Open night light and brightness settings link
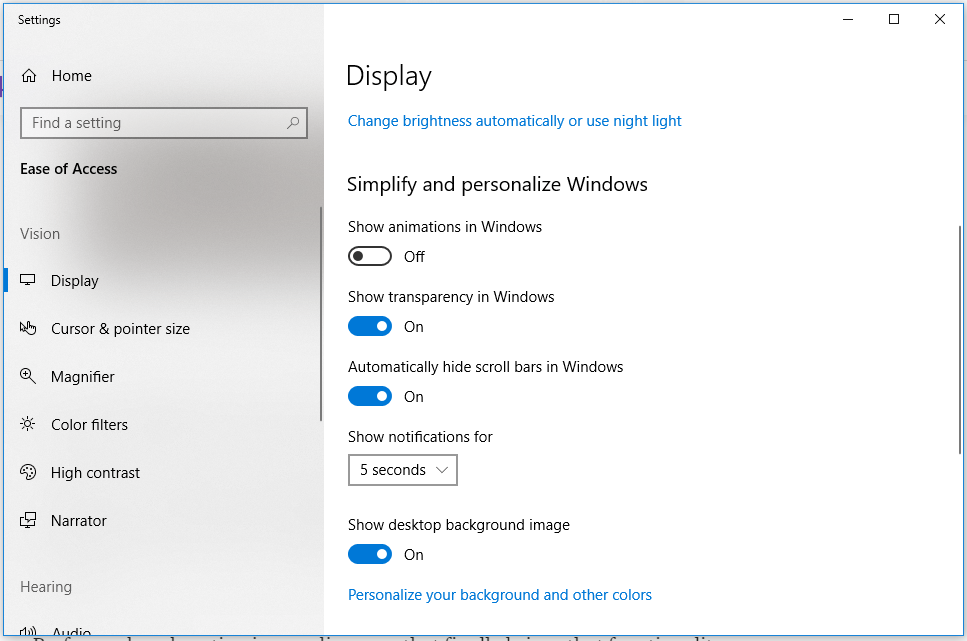The width and height of the screenshot is (967, 641). coord(514,120)
